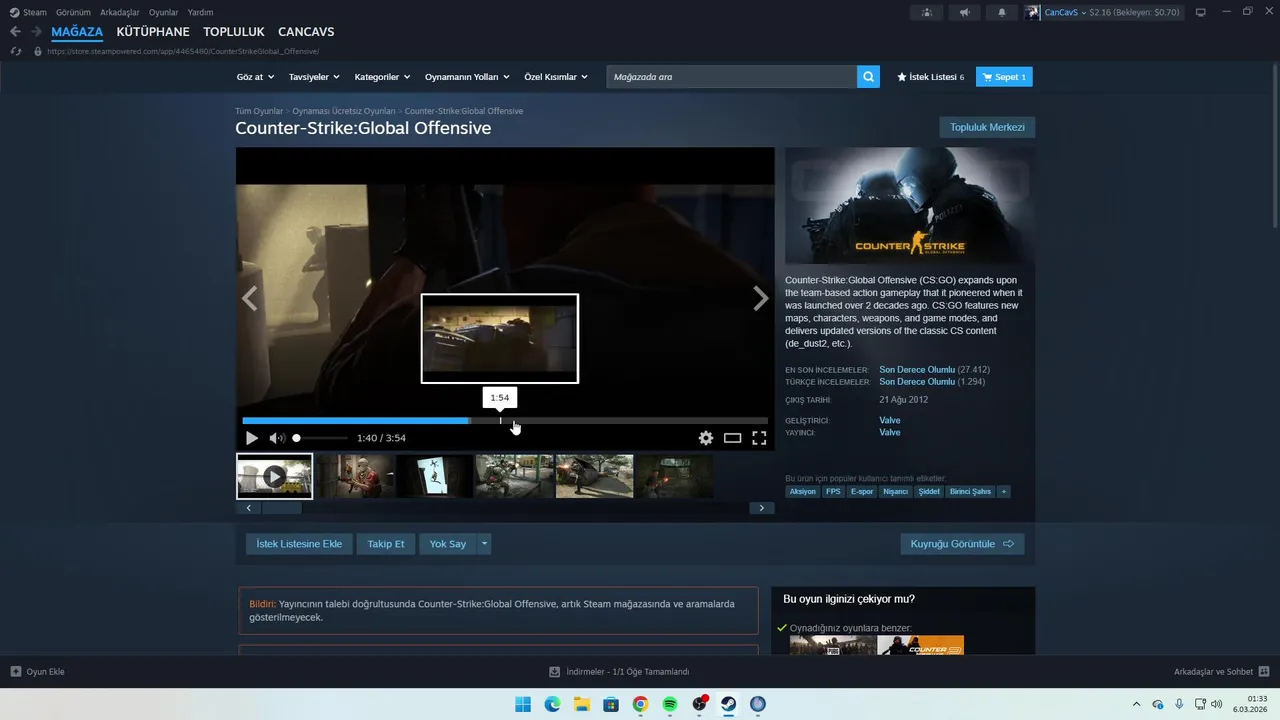Switch to Big Picture mode monitor icon
Image resolution: width=1280 pixels, height=720 pixels.
point(1200,12)
